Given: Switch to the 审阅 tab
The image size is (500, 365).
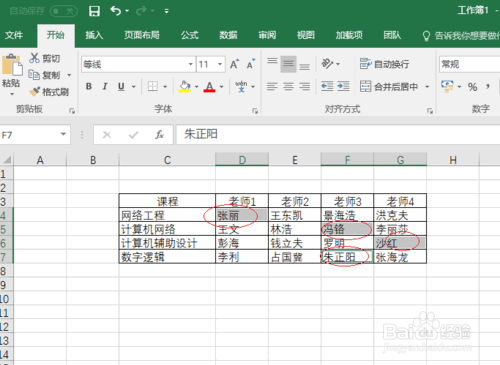Looking at the screenshot, I should point(267,35).
